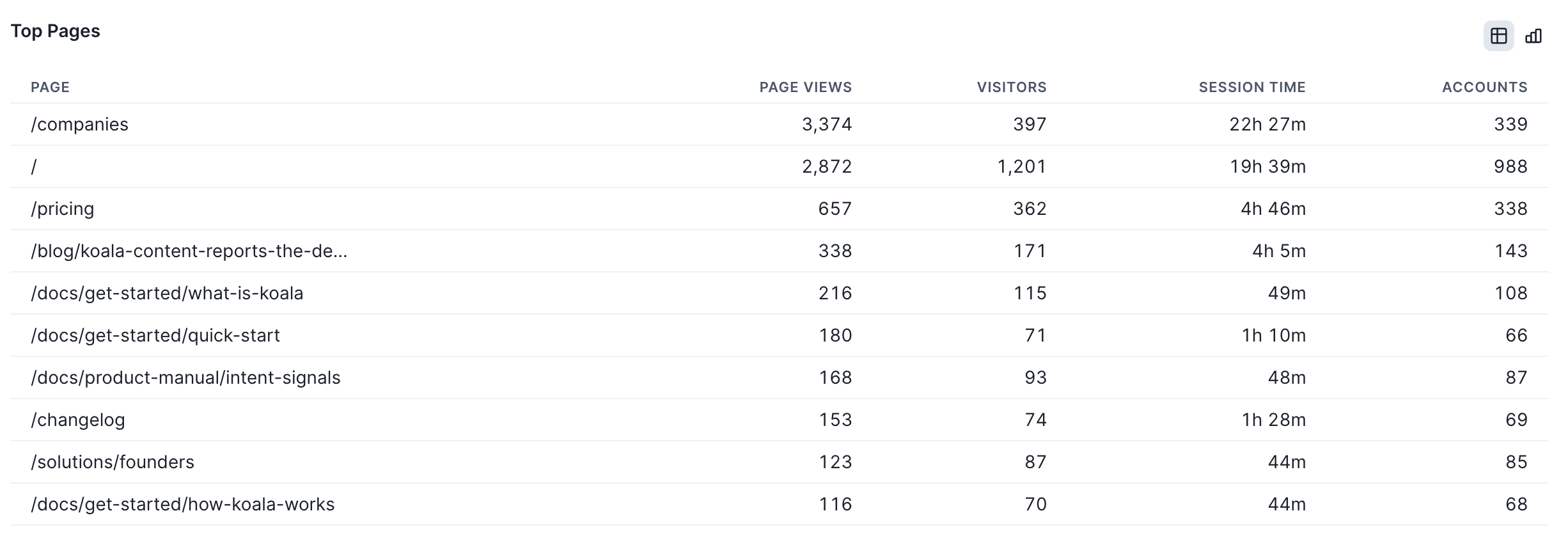Select /docs/get-started/quick-start row
The image size is (1568, 536).
coord(779,335)
